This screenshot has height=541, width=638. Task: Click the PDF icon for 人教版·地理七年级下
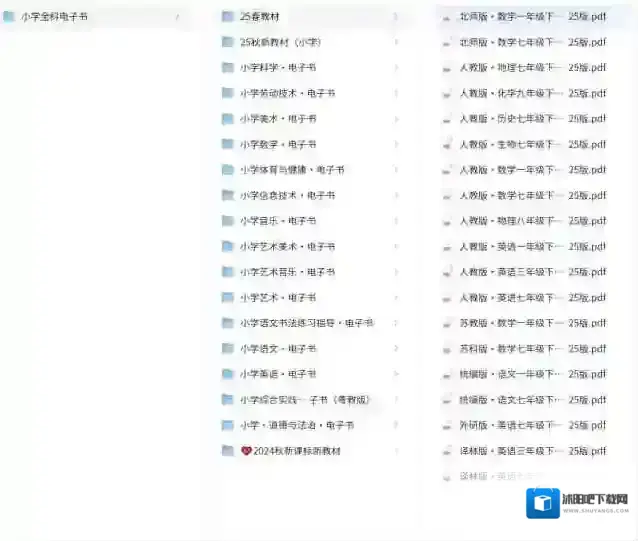point(447,68)
